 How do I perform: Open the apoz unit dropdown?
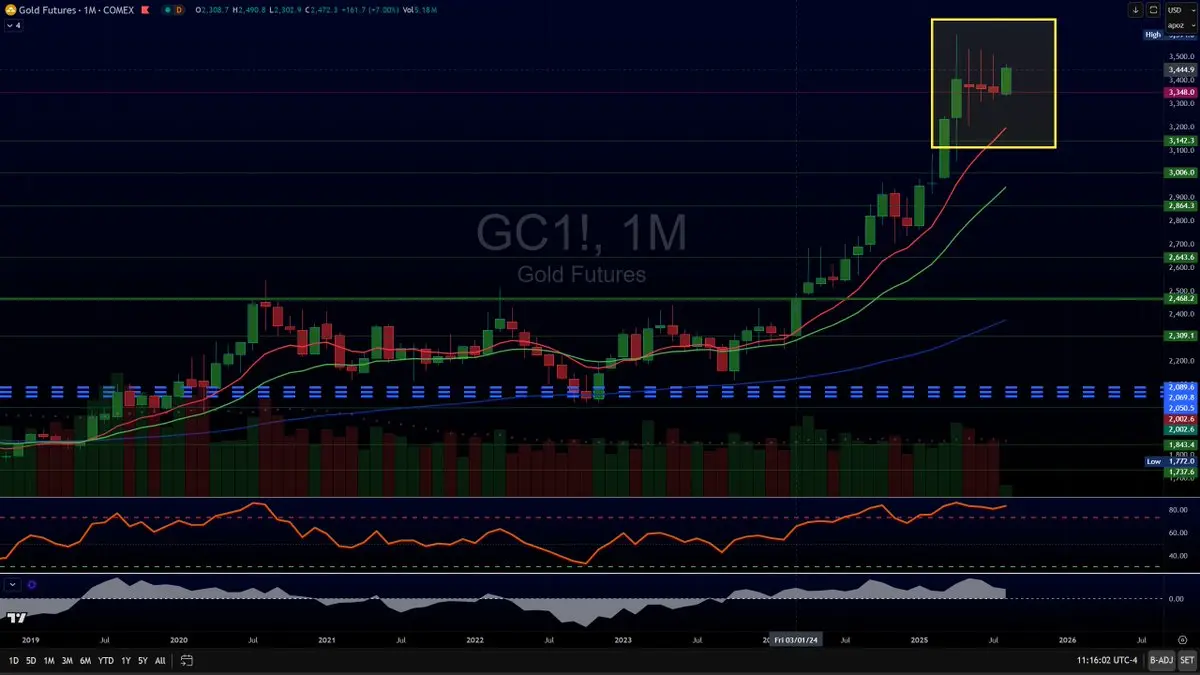[1181, 23]
